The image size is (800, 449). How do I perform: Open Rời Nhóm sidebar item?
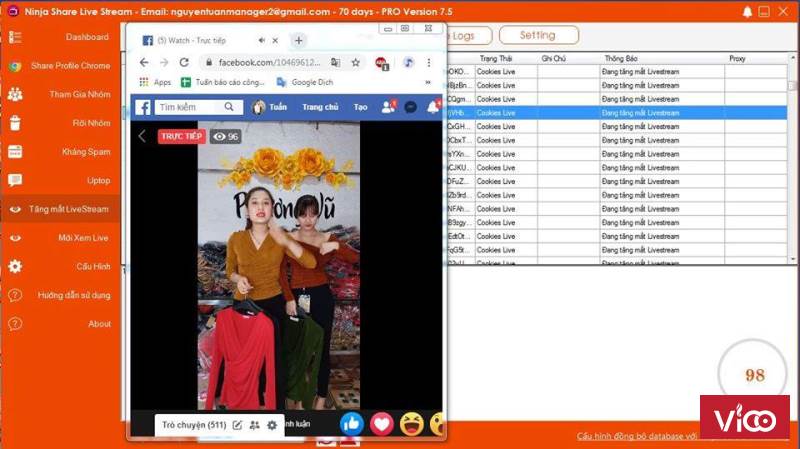(x=91, y=122)
